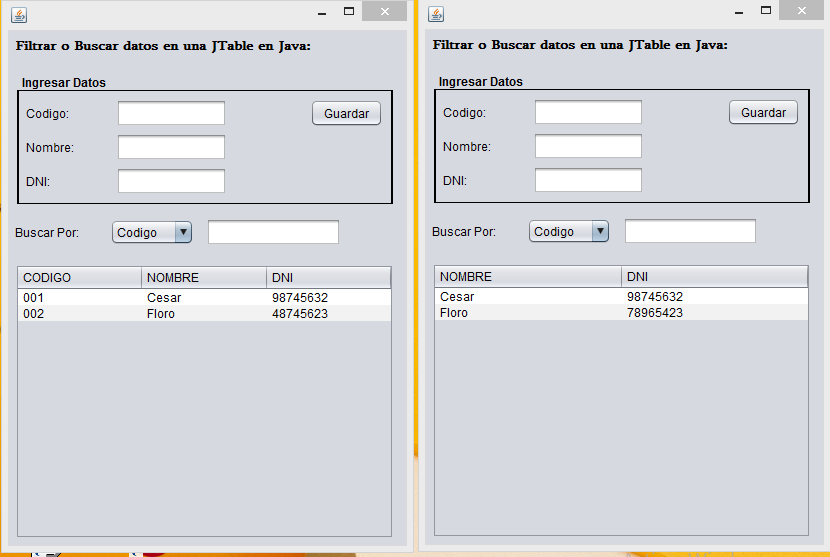Select 98745632 cell in right table
The width and height of the screenshot is (830, 557).
click(715, 297)
